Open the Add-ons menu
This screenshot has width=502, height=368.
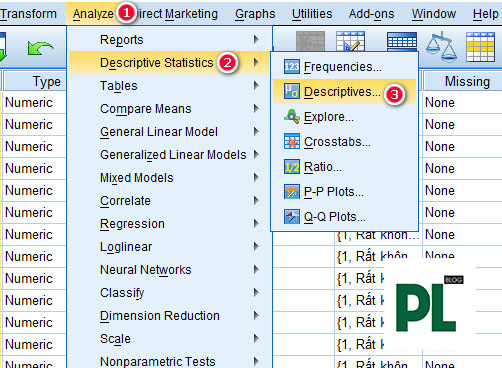(371, 14)
